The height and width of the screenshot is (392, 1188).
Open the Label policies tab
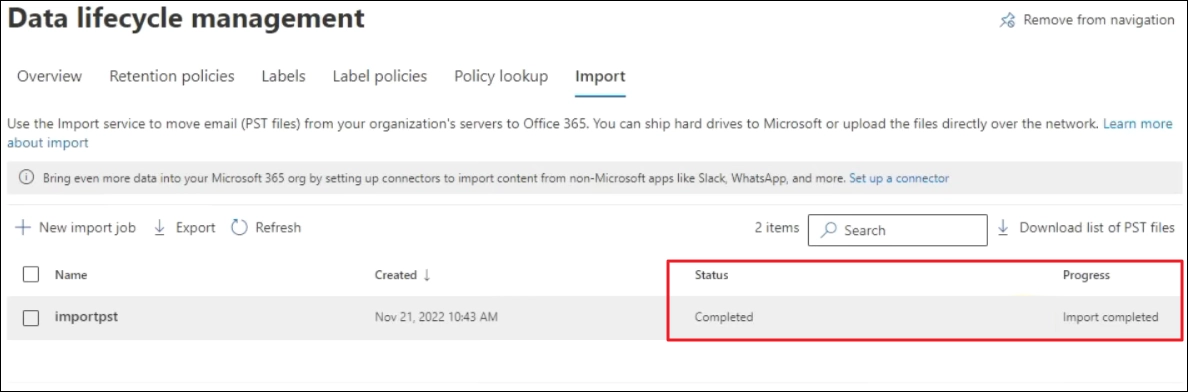380,76
